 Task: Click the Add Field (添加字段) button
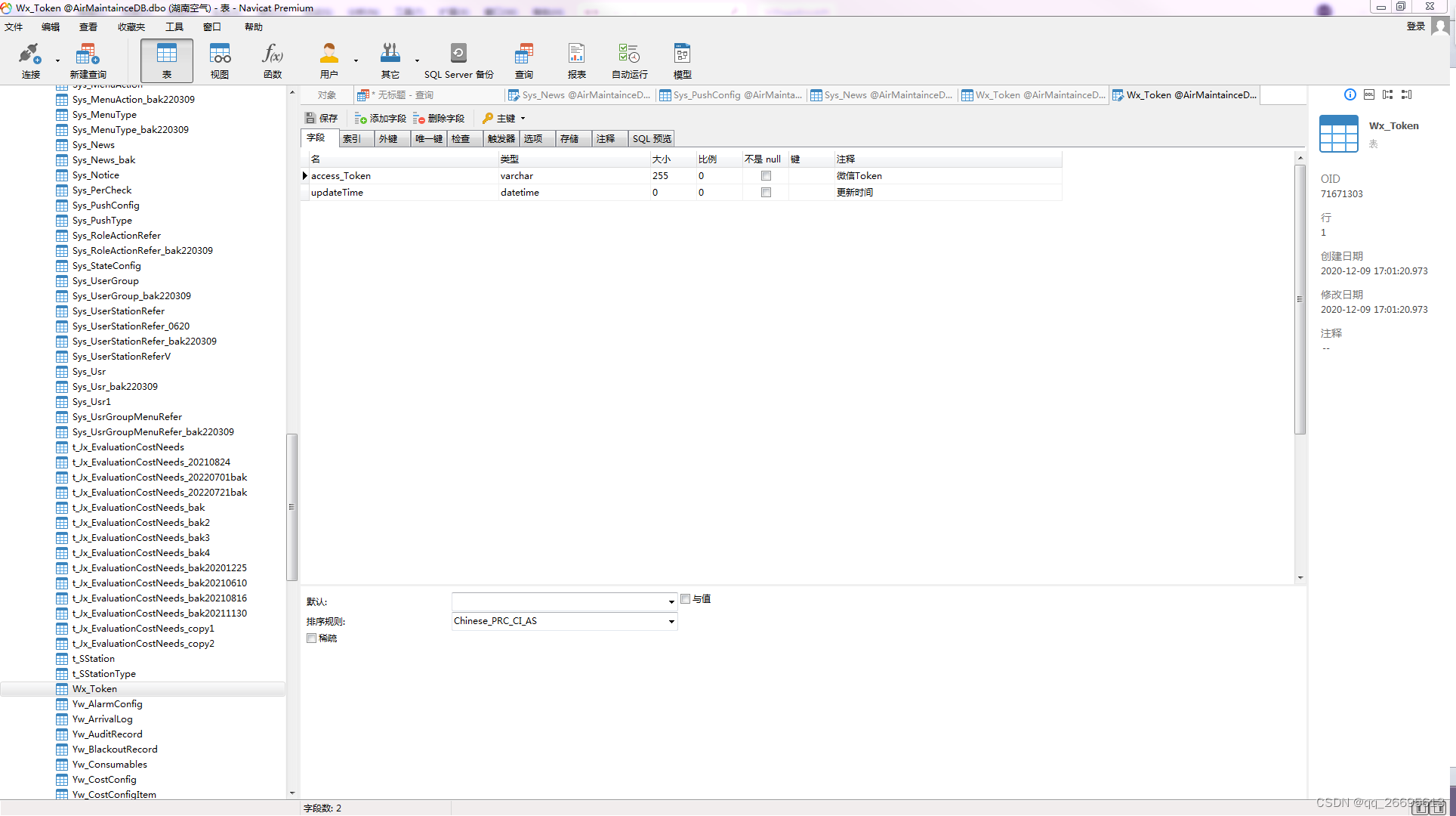coord(381,119)
